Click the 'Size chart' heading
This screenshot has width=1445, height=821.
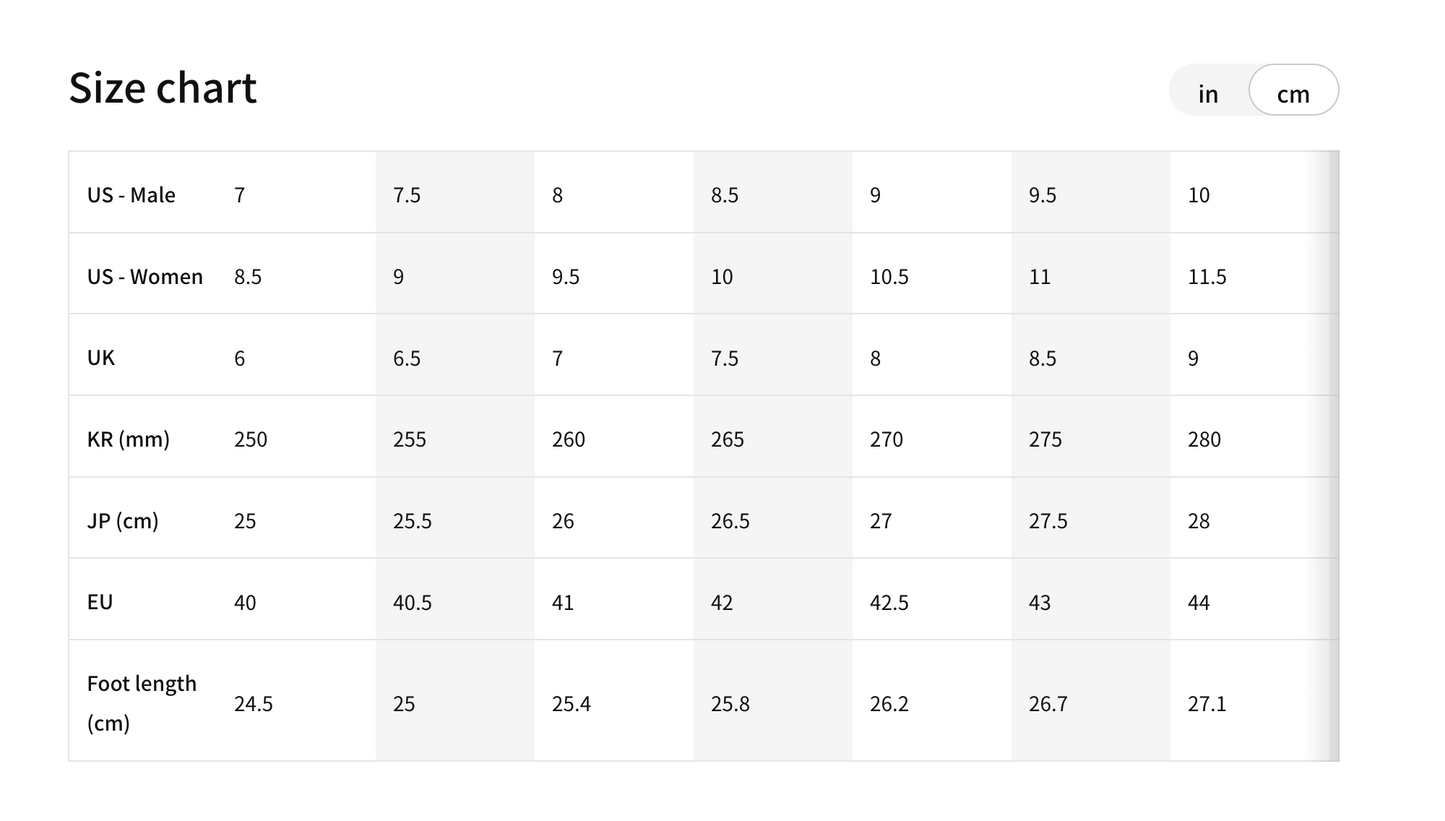pos(163,88)
